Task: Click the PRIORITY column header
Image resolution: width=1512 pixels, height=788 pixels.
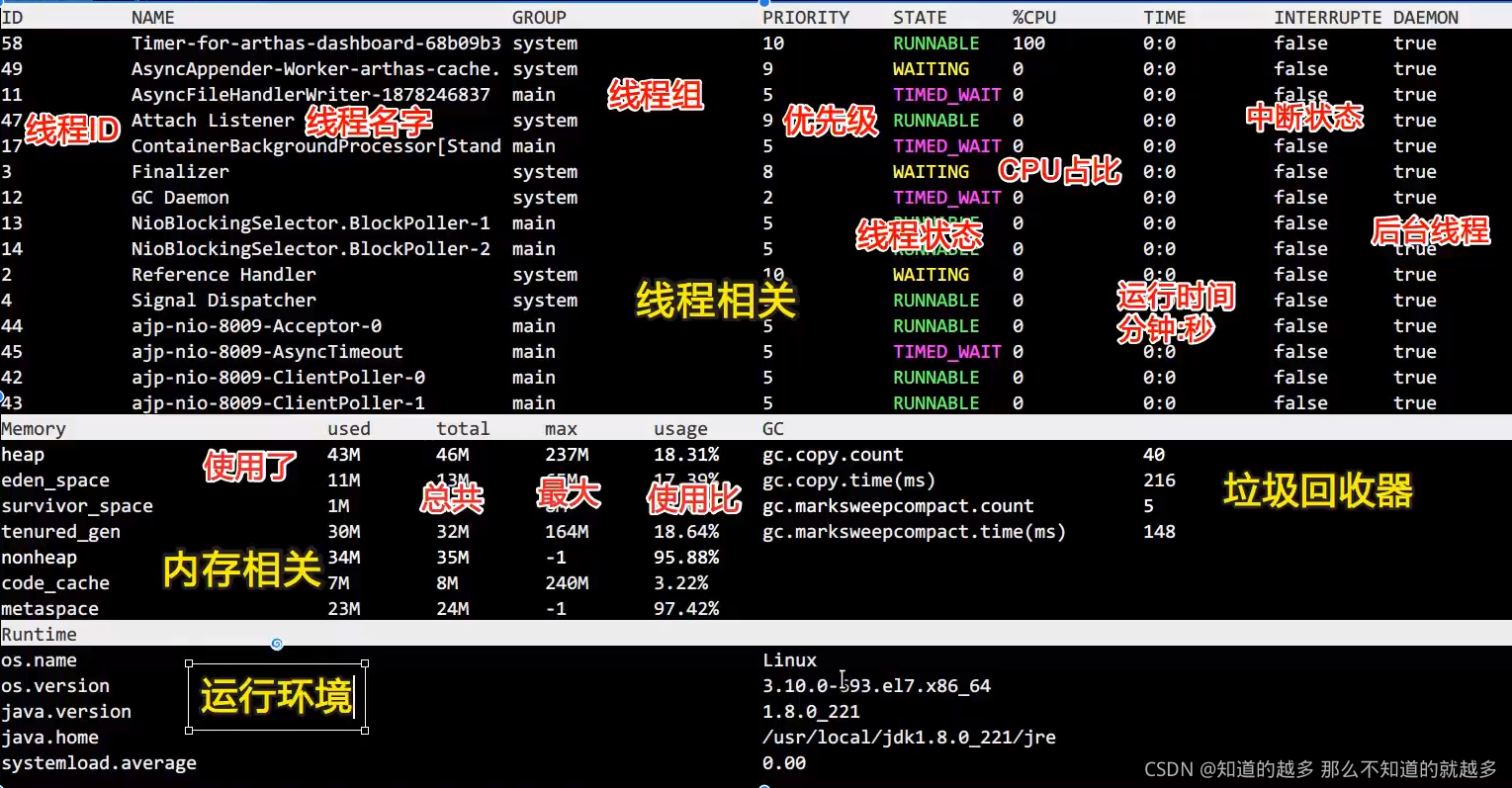Action: [806, 18]
